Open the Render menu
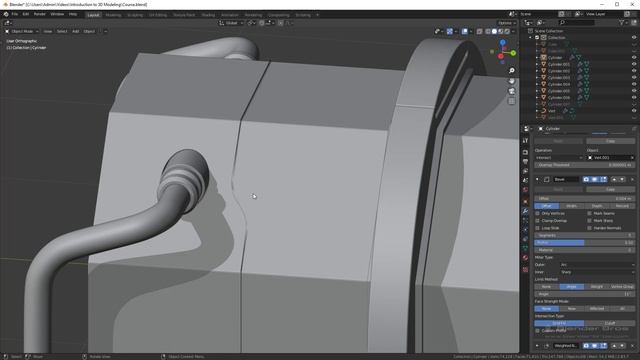The height and width of the screenshot is (360, 640). (40, 14)
